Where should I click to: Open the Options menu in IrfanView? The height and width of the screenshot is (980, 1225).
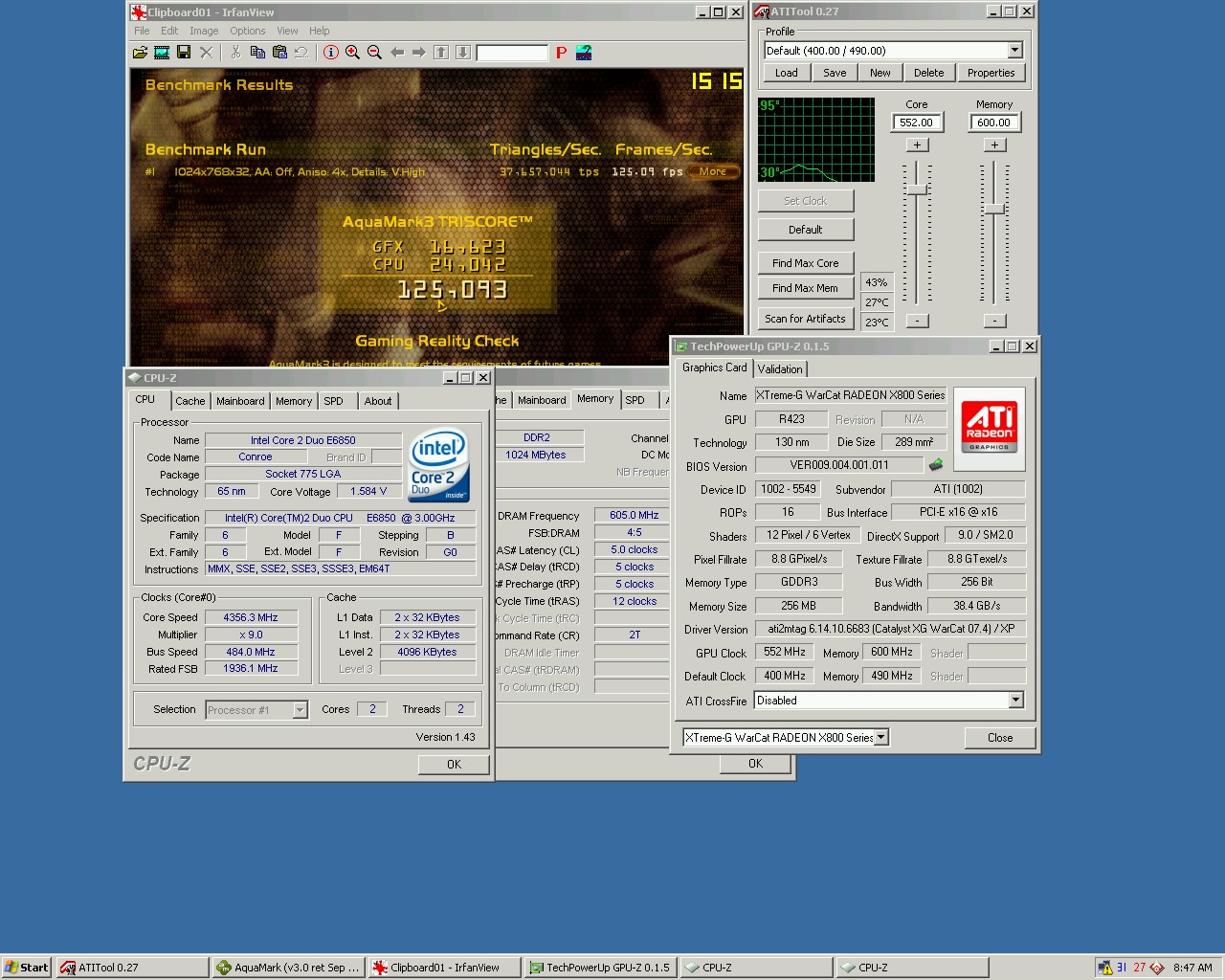[248, 31]
